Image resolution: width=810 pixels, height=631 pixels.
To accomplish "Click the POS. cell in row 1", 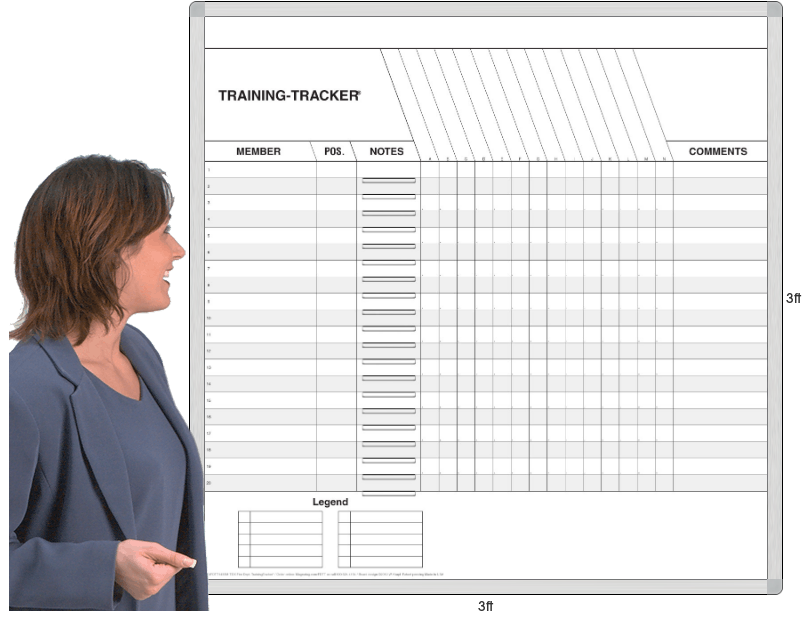I will click(334, 170).
